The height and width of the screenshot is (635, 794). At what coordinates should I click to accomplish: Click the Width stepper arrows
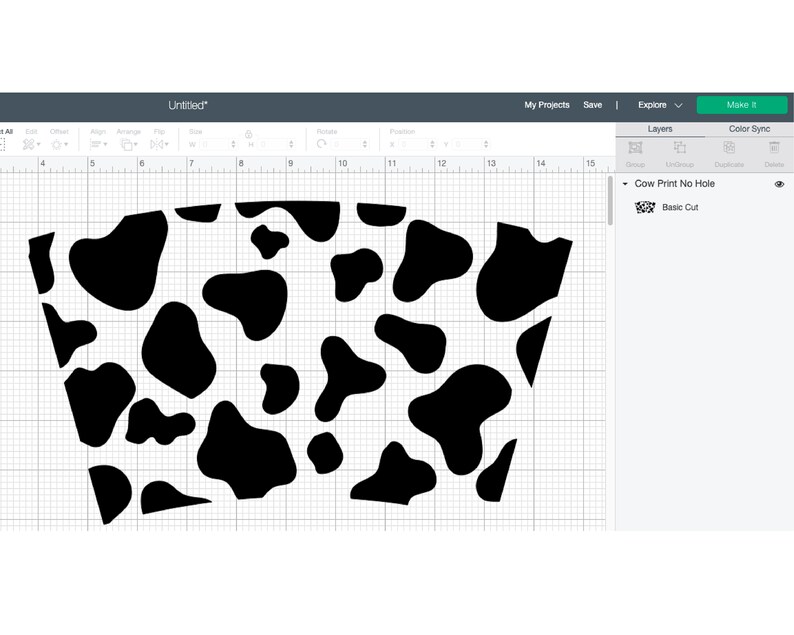click(x=233, y=144)
